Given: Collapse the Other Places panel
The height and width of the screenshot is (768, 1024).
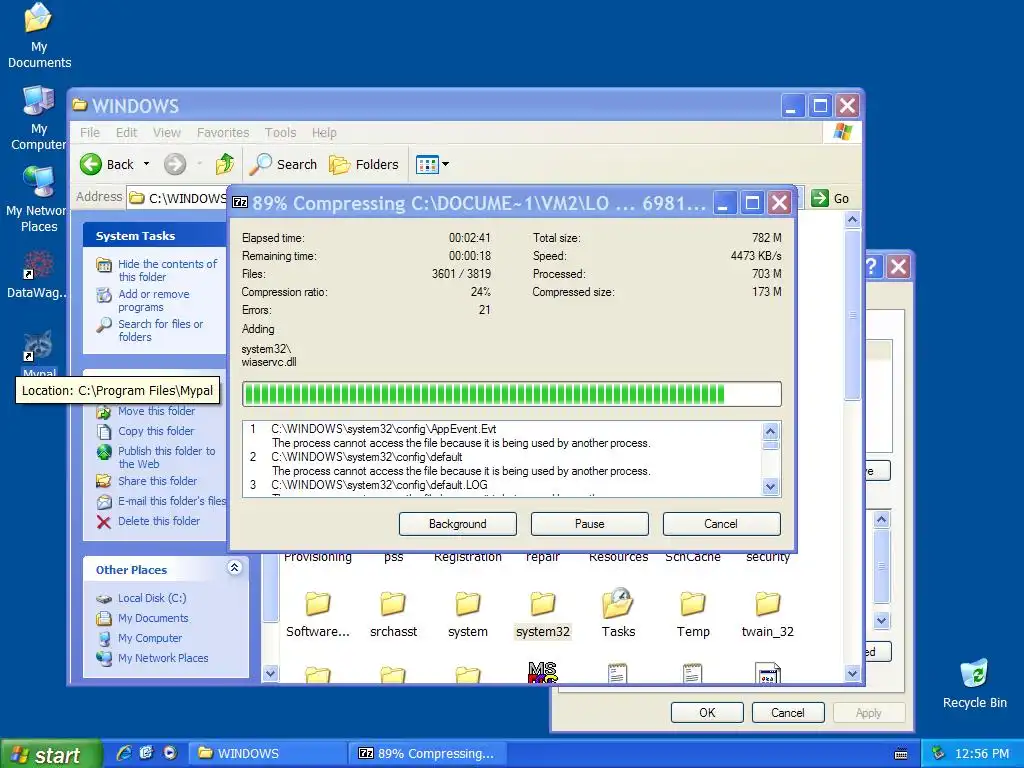Looking at the screenshot, I should coord(234,568).
